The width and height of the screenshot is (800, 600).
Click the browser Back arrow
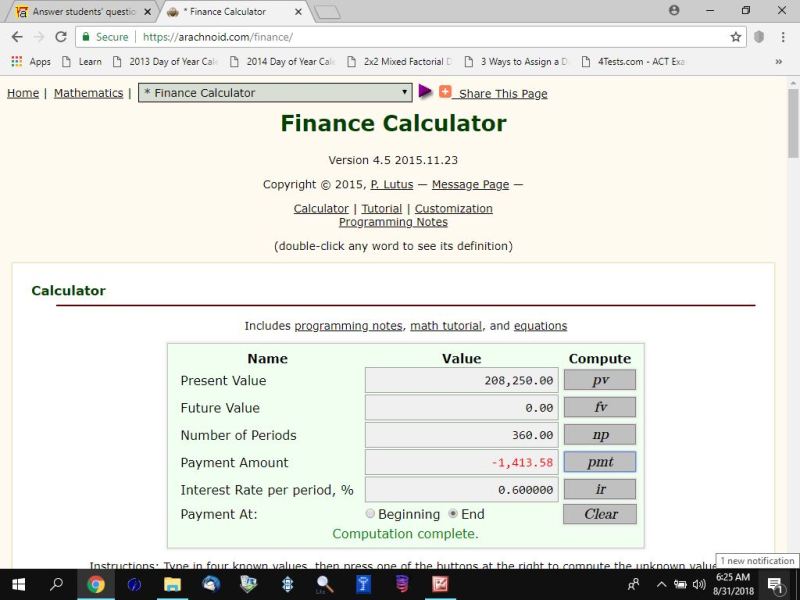tap(17, 37)
